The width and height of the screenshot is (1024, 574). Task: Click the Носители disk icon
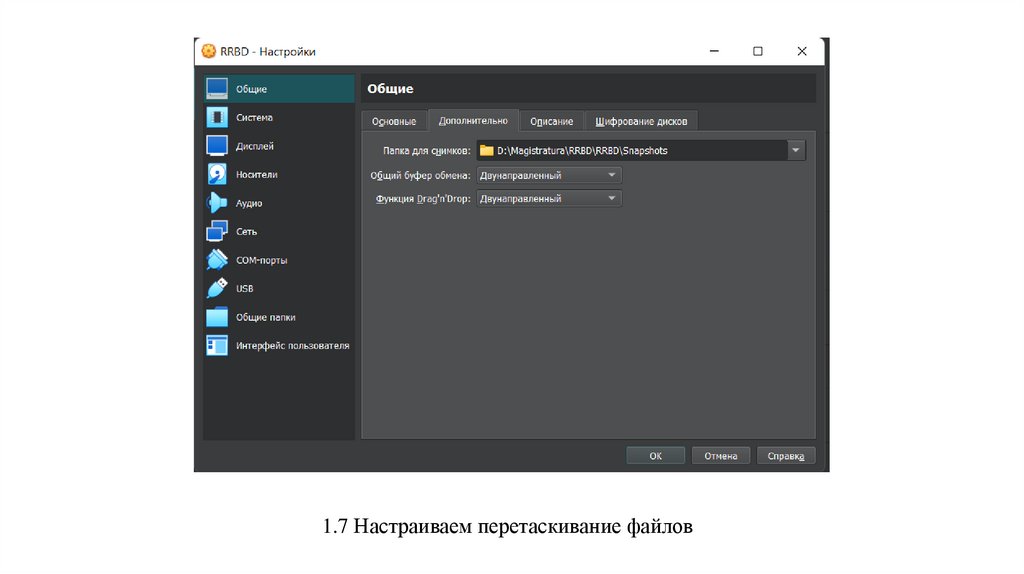pyautogui.click(x=217, y=174)
